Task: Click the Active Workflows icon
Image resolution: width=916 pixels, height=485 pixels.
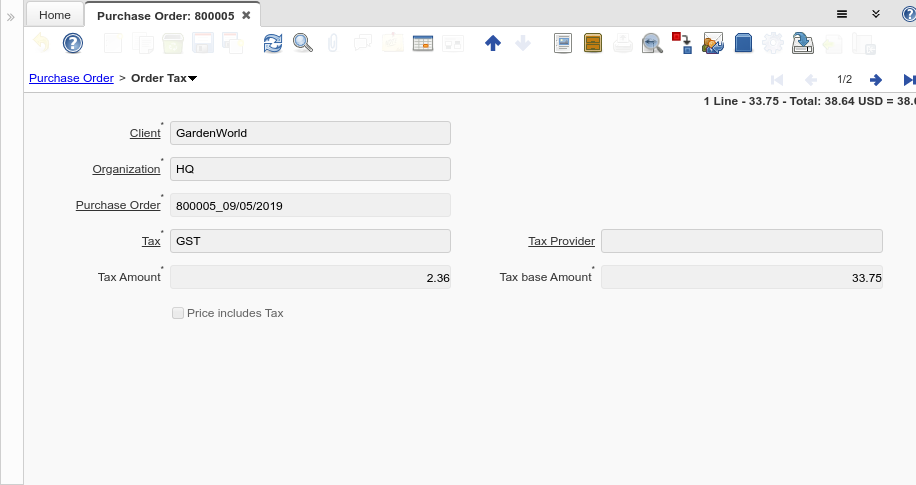Action: click(x=682, y=43)
